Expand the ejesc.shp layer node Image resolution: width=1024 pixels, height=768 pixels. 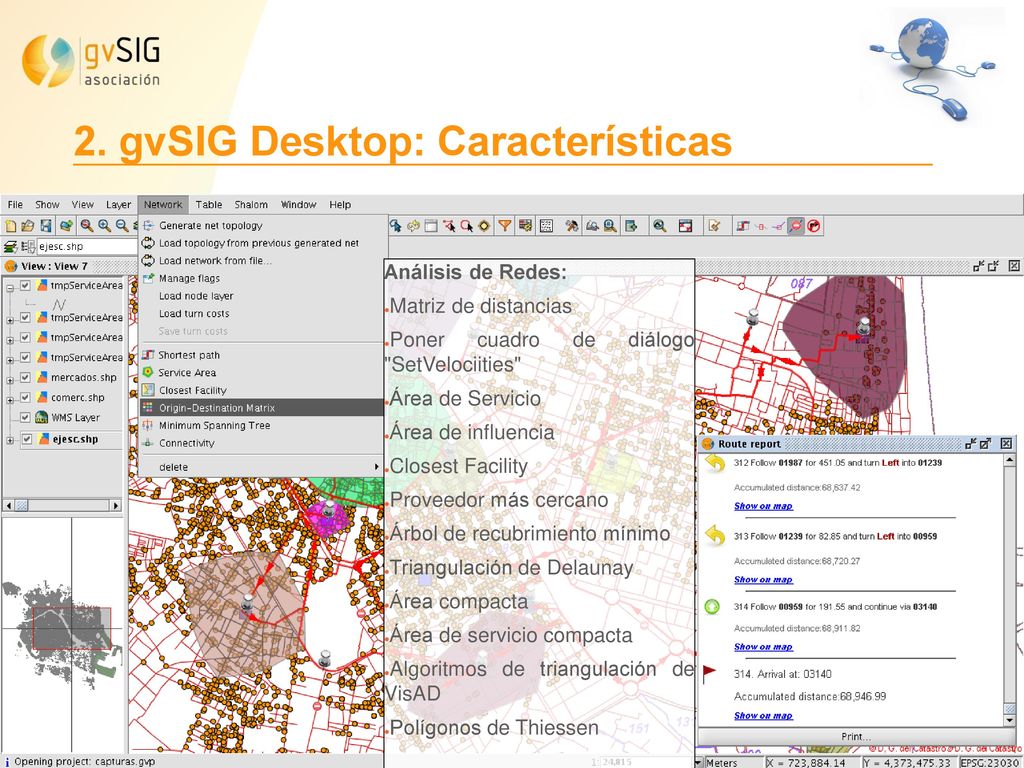(10, 441)
